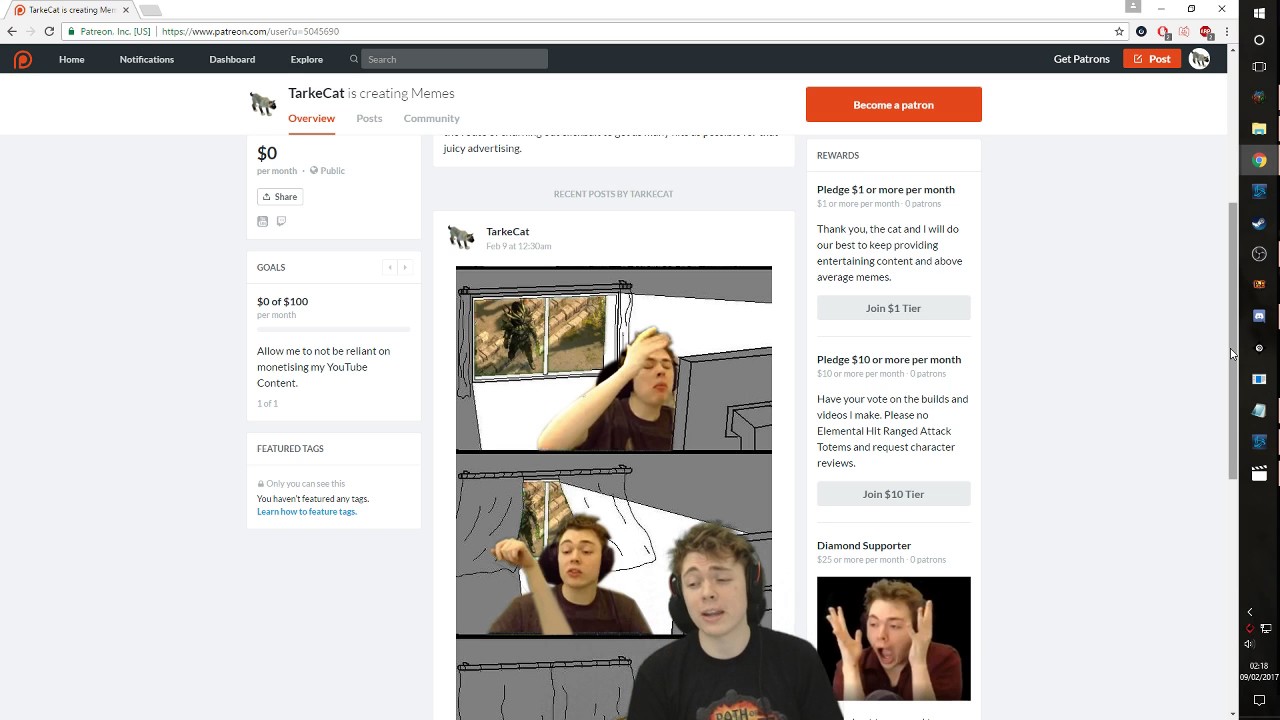Open Steam from the taskbar
The image size is (1280, 720).
(x=1259, y=223)
